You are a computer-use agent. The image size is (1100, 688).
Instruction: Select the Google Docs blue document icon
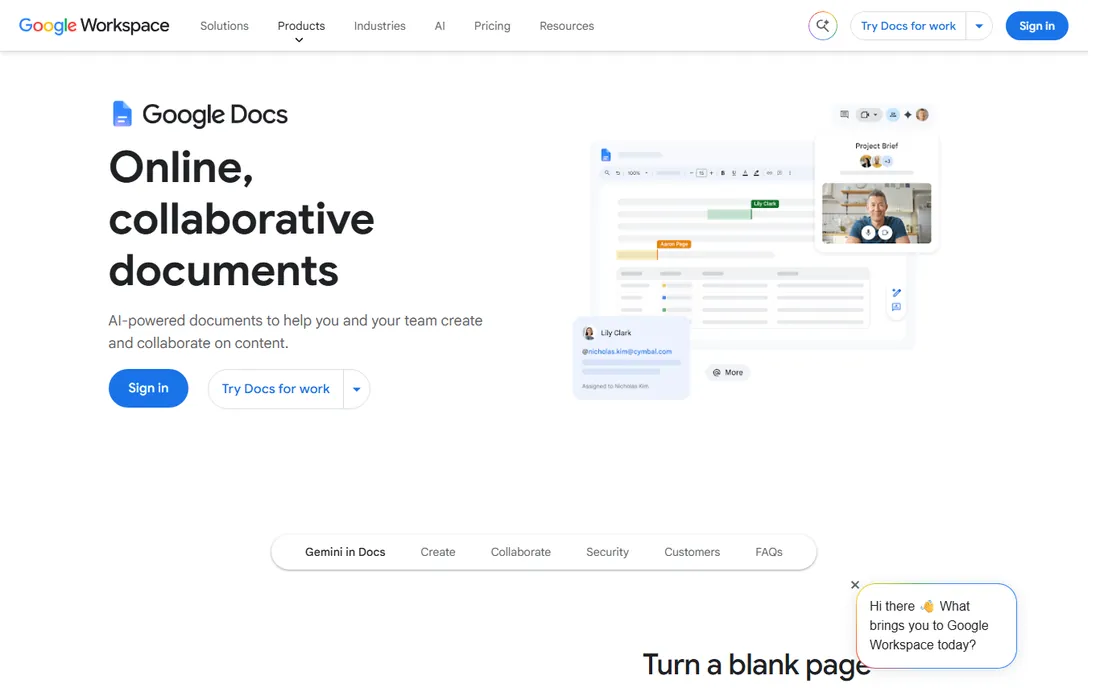coord(123,115)
